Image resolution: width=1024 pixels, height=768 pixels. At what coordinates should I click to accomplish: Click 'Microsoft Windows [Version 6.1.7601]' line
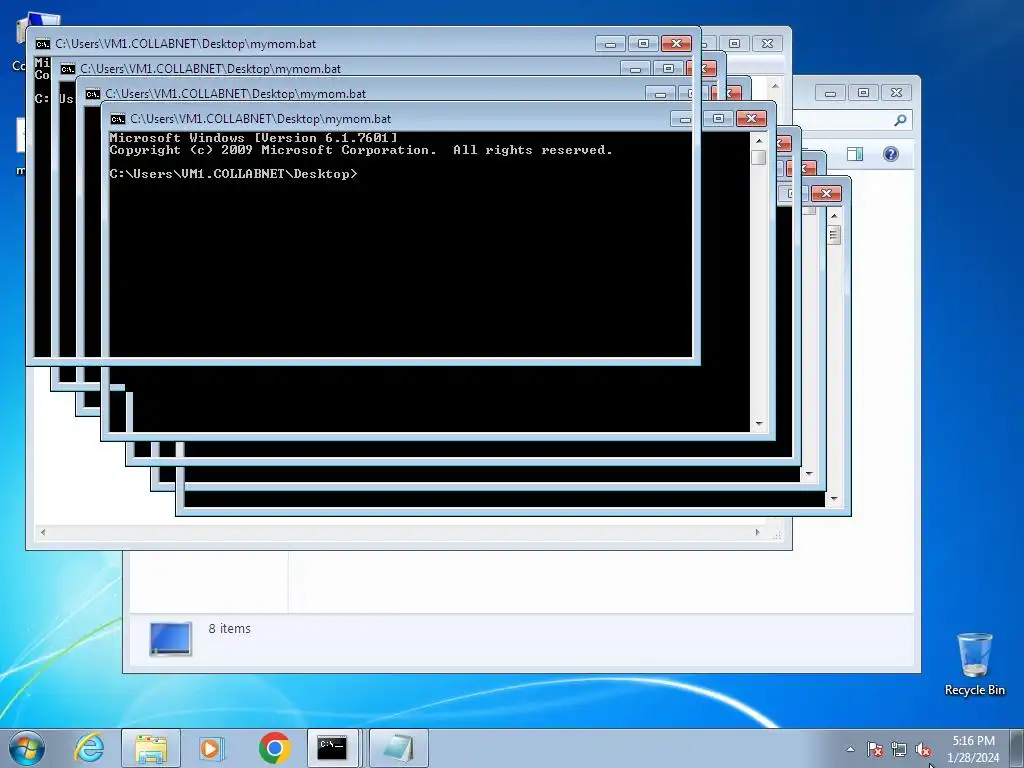[253, 138]
